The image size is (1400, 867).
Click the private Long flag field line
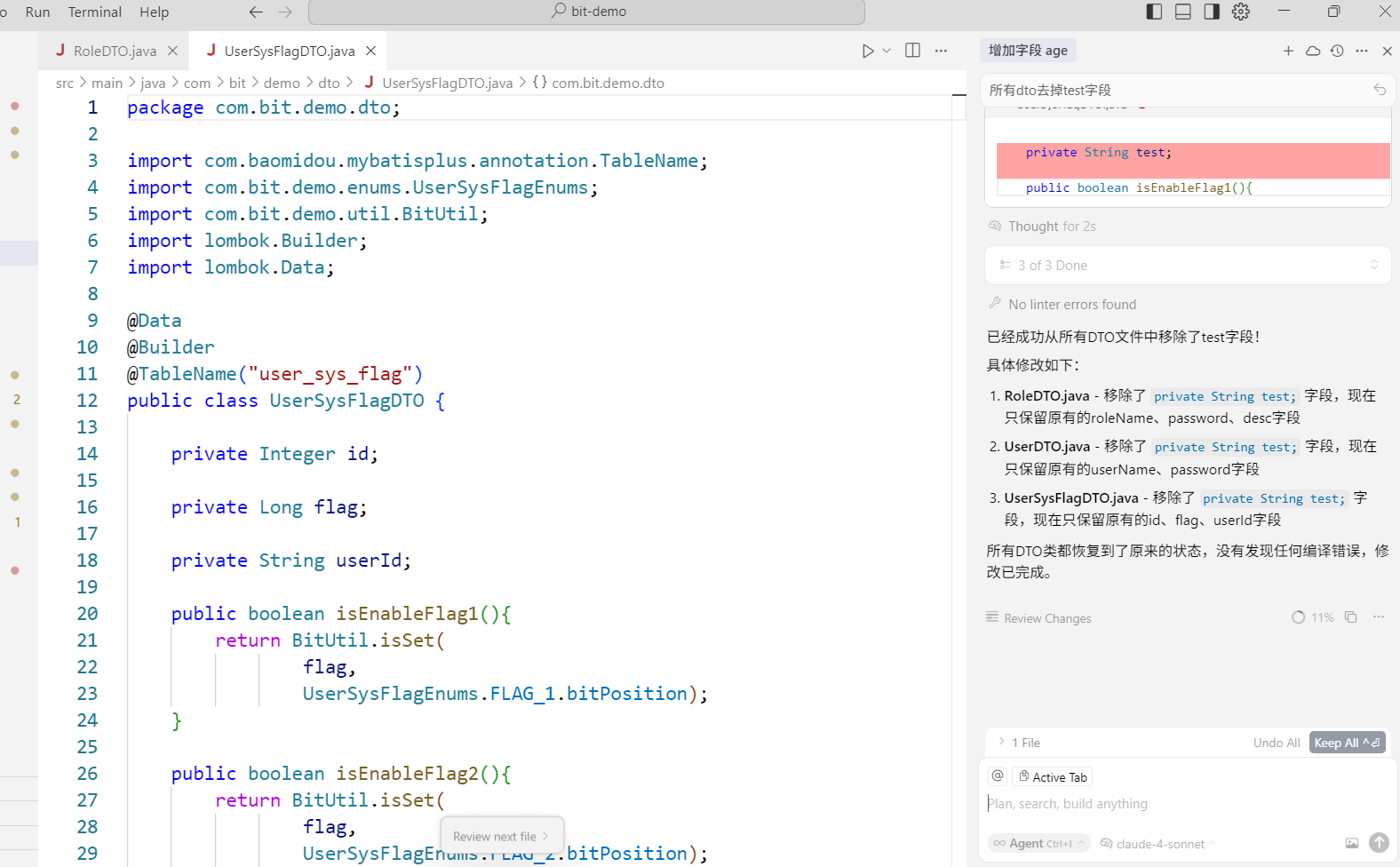coord(269,507)
